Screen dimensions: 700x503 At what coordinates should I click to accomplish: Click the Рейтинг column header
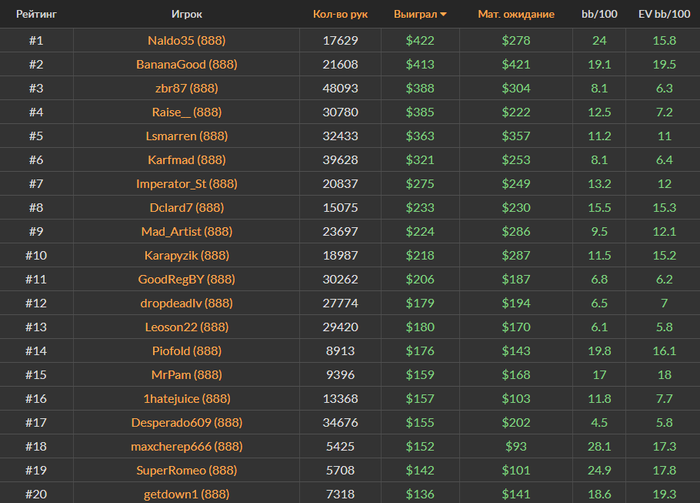36,14
